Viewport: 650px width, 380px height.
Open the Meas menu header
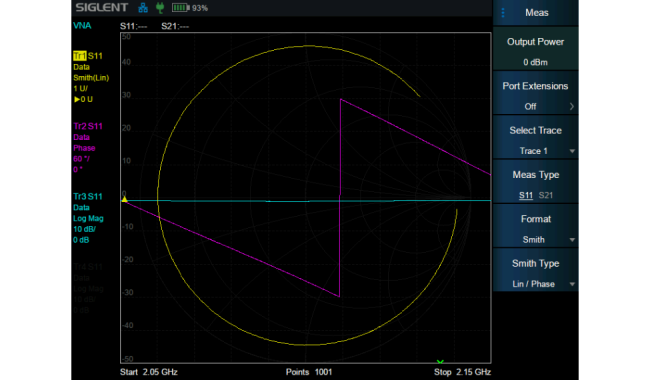[536, 13]
